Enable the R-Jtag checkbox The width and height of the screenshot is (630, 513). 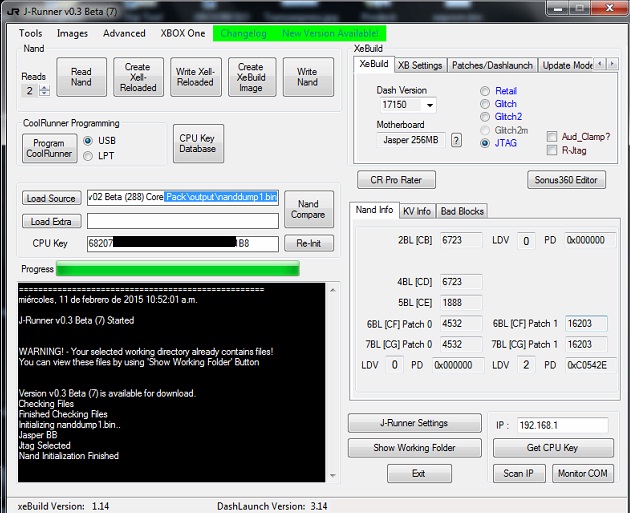point(552,151)
